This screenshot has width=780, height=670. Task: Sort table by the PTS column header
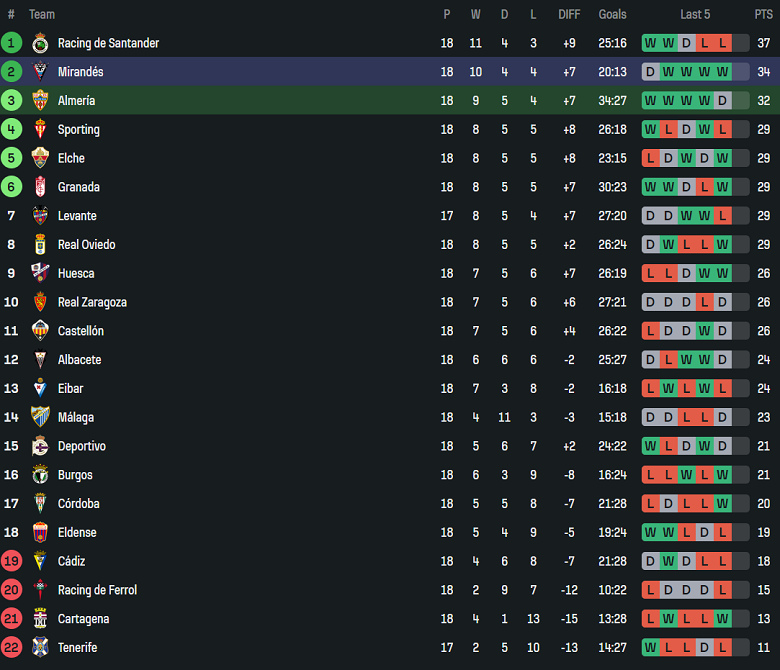pyautogui.click(x=764, y=14)
